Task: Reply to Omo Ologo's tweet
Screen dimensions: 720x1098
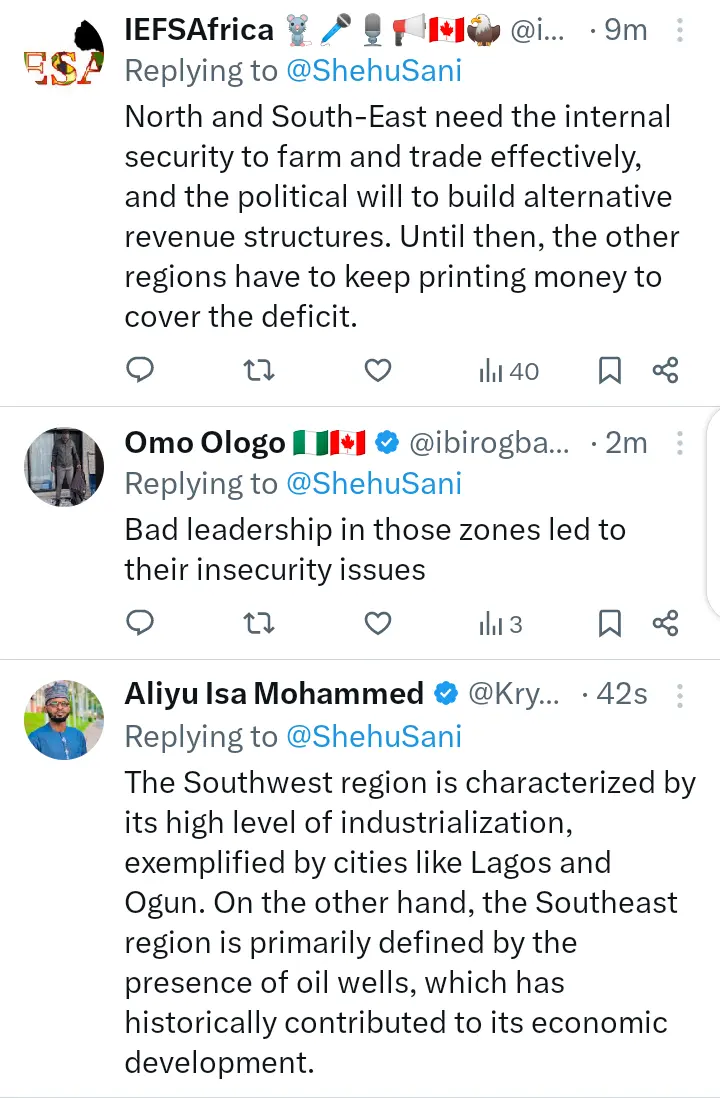Action: click(x=141, y=624)
